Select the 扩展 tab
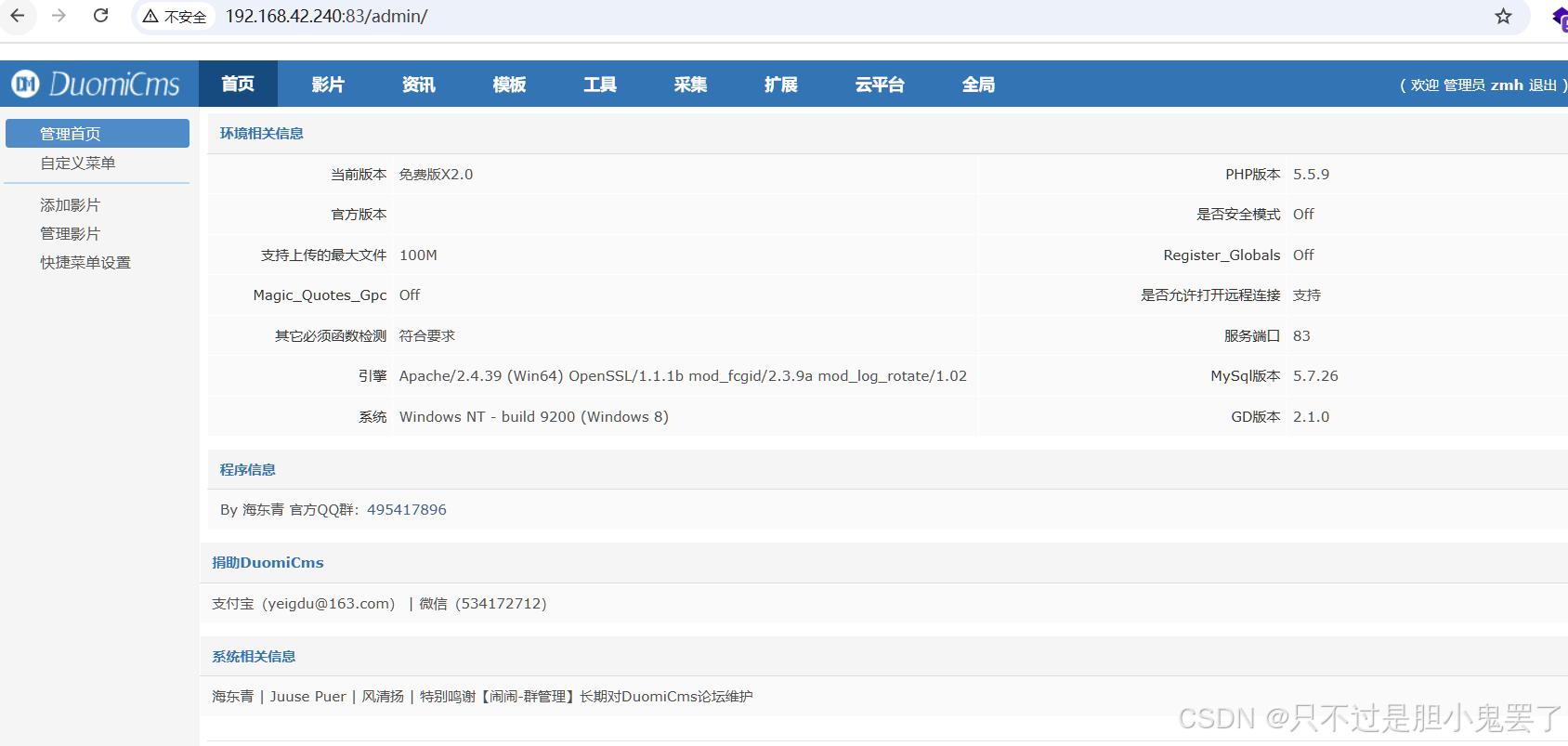The width and height of the screenshot is (1568, 746). [x=781, y=85]
